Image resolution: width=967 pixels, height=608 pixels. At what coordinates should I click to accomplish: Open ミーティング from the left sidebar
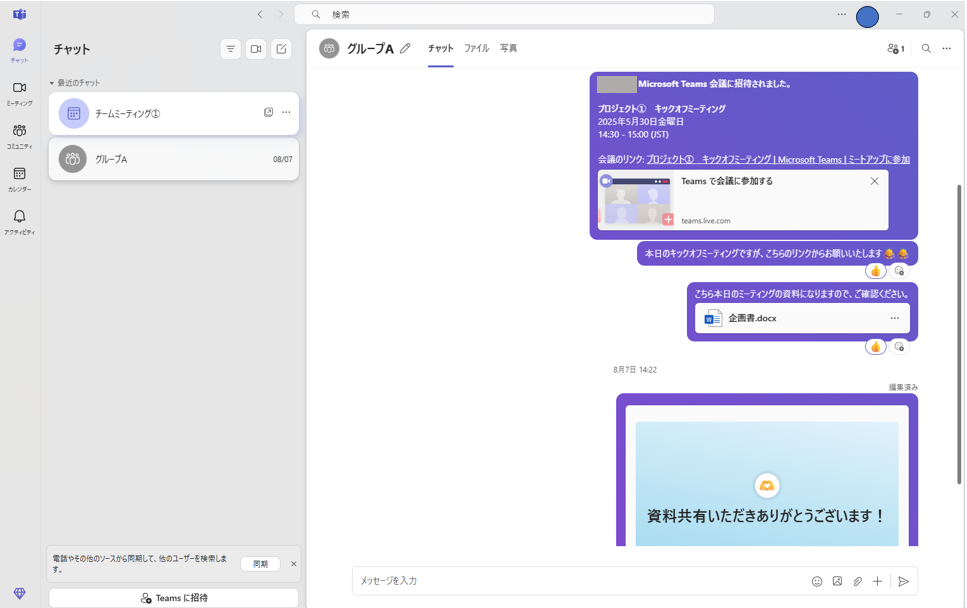[x=19, y=93]
